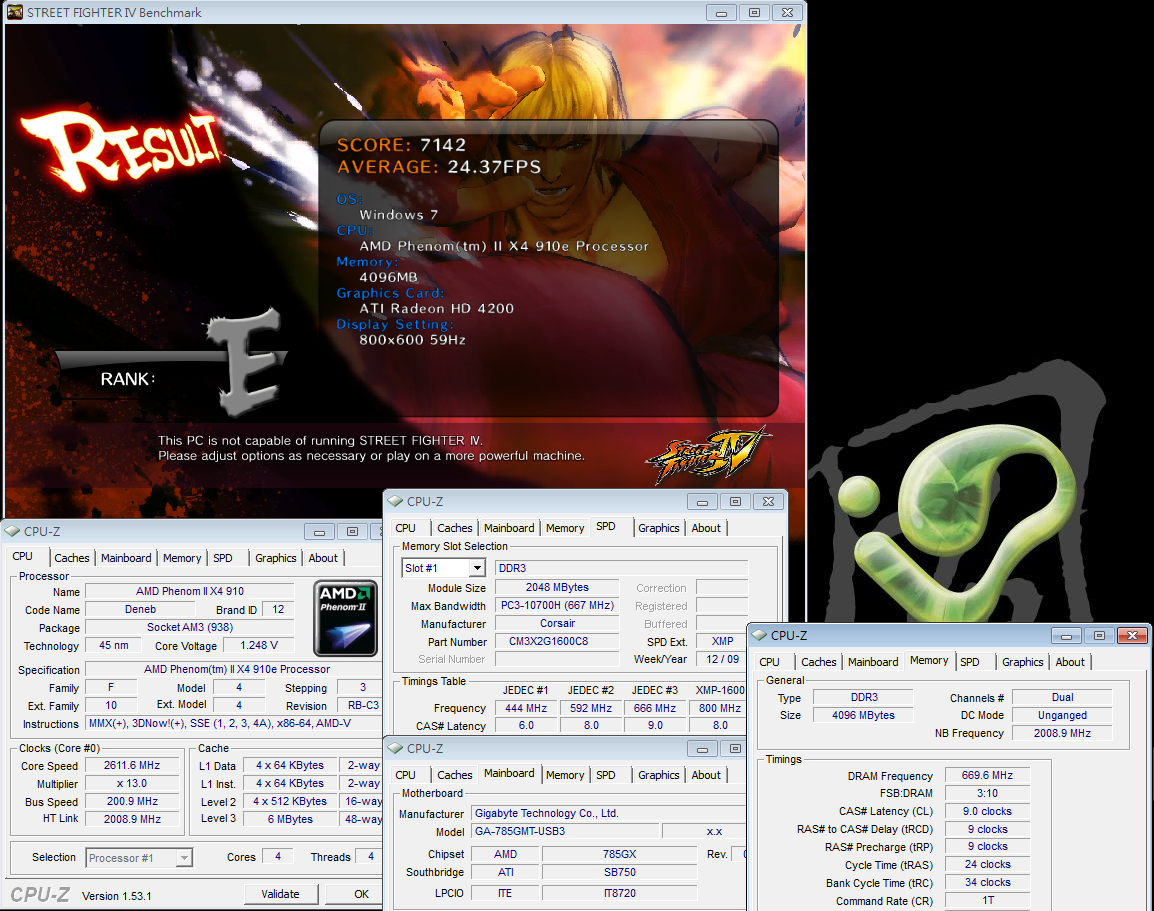Click the Bus Speed value "200.9 MHz"
This screenshot has width=1154, height=911.
(x=132, y=801)
